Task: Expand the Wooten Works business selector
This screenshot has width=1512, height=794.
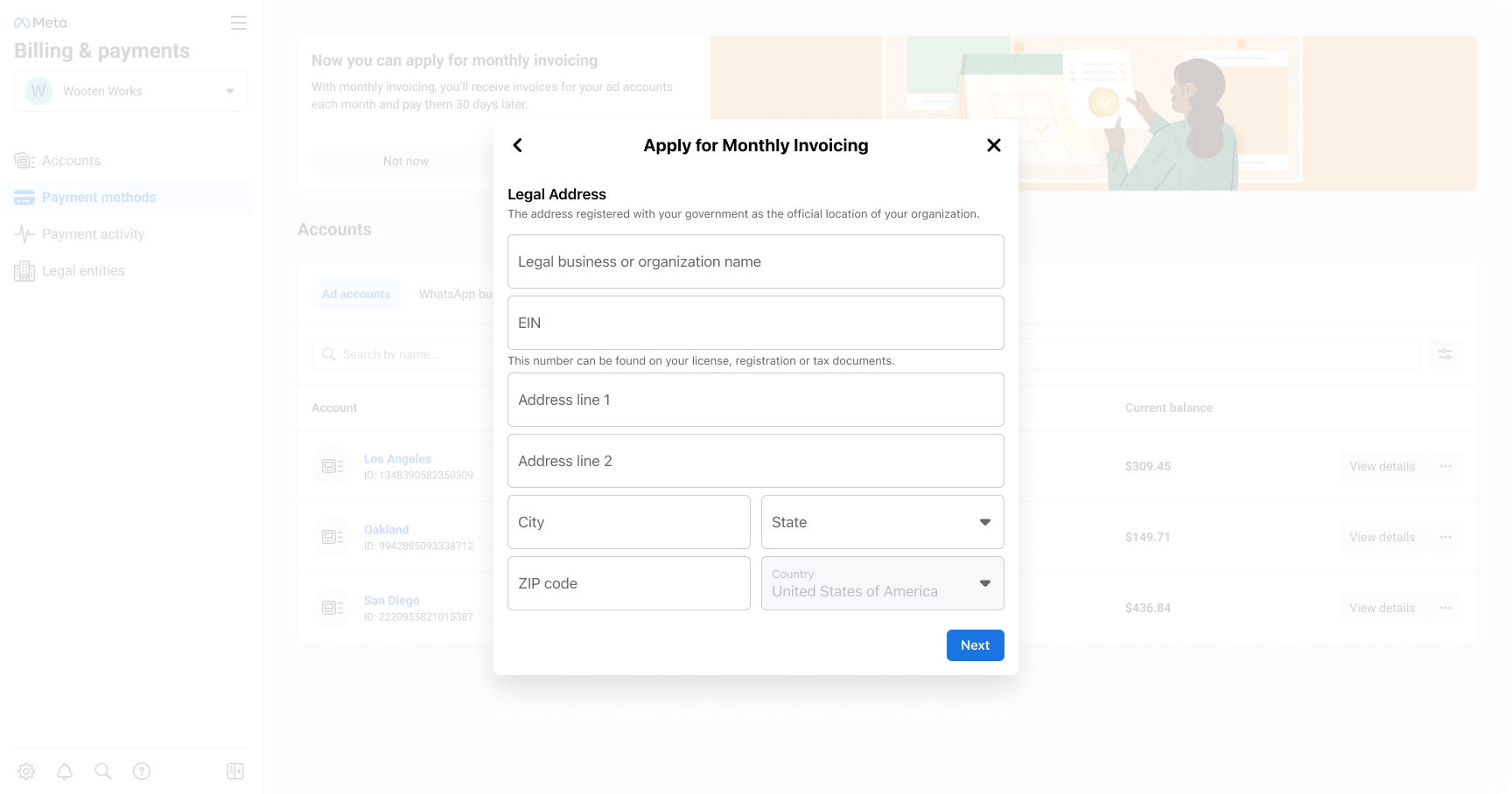Action: pyautogui.click(x=130, y=91)
